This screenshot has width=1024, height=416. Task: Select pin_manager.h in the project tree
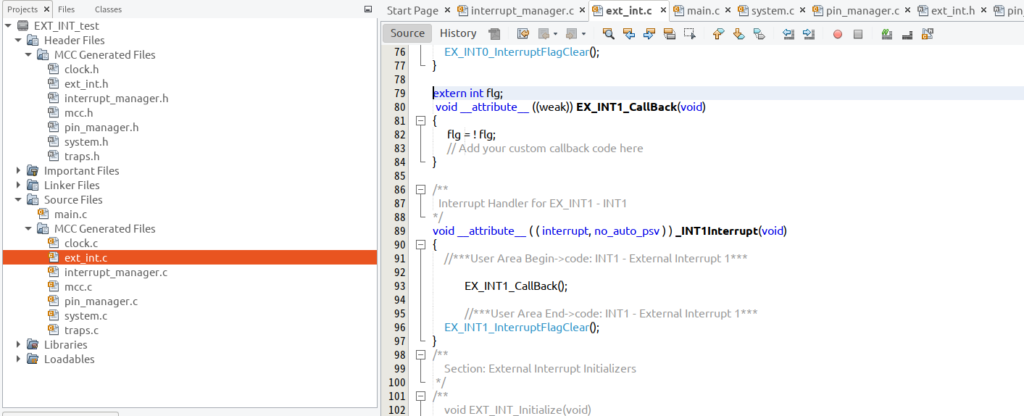[101, 127]
